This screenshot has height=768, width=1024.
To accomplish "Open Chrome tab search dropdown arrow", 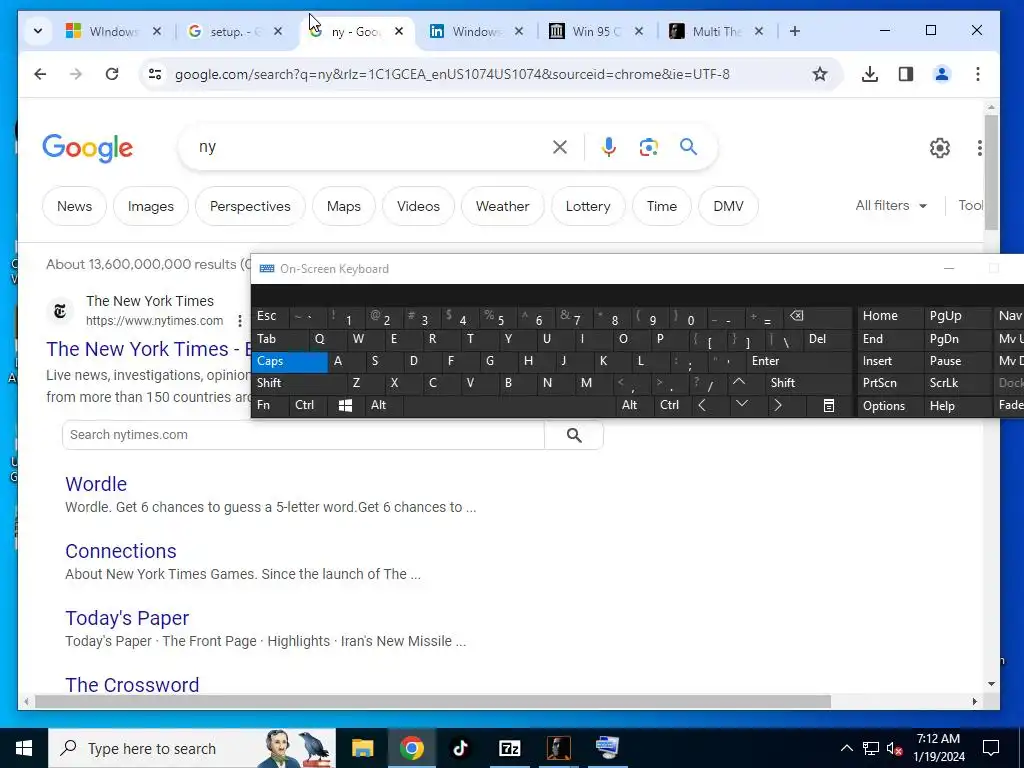I will [38, 31].
